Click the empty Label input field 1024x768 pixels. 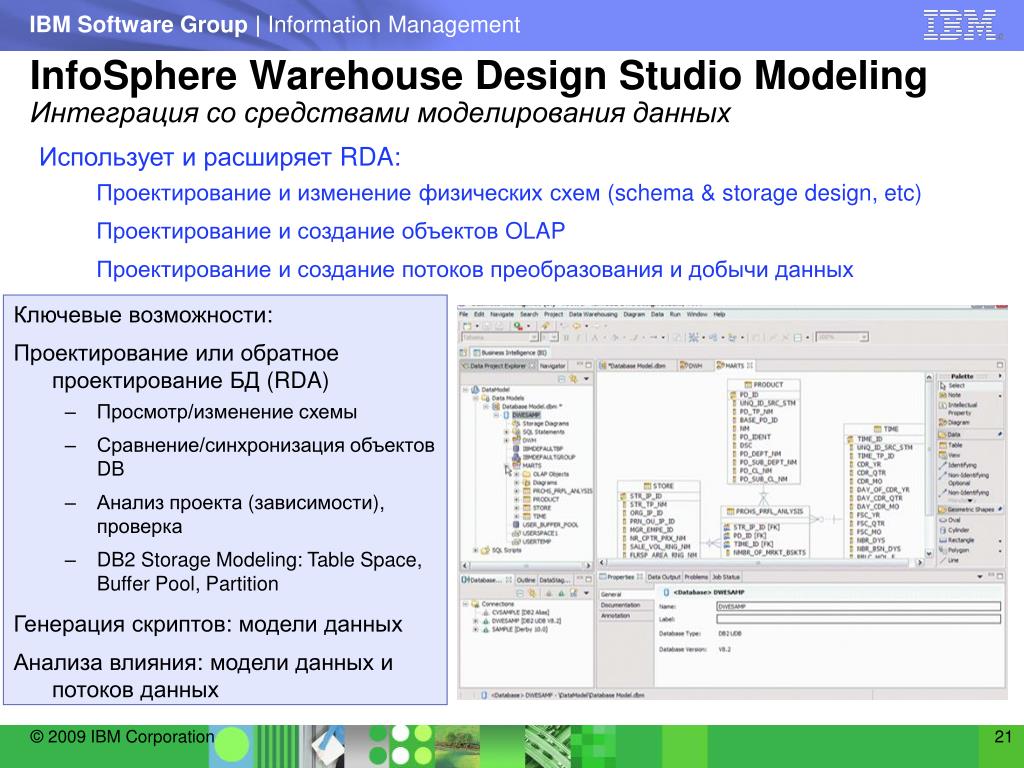(x=858, y=618)
